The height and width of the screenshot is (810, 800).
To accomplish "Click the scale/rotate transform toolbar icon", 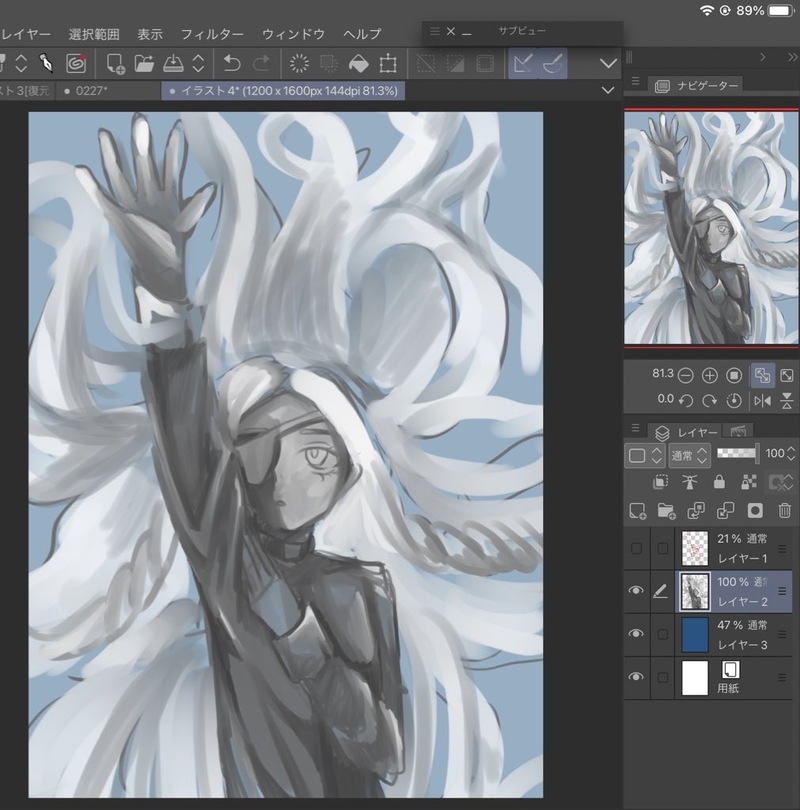I will coord(388,64).
